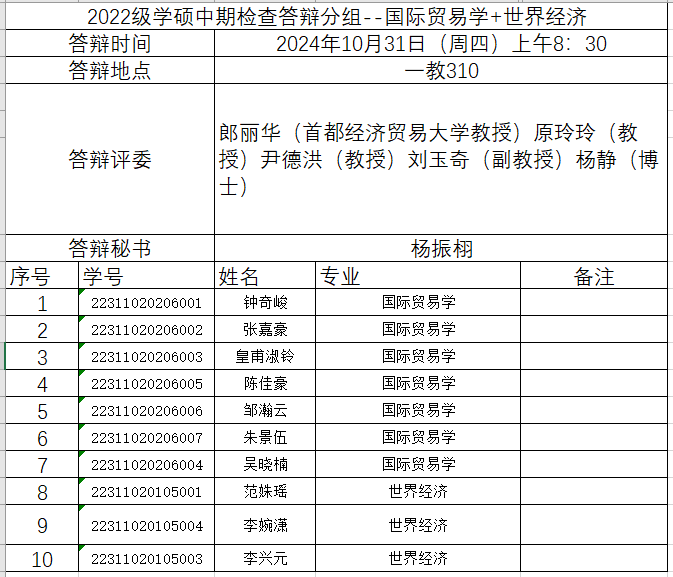This screenshot has width=673, height=577.
Task: Click the title cell with 2022级学硕中期检查答辩分组
Action: pyautogui.click(x=337, y=17)
